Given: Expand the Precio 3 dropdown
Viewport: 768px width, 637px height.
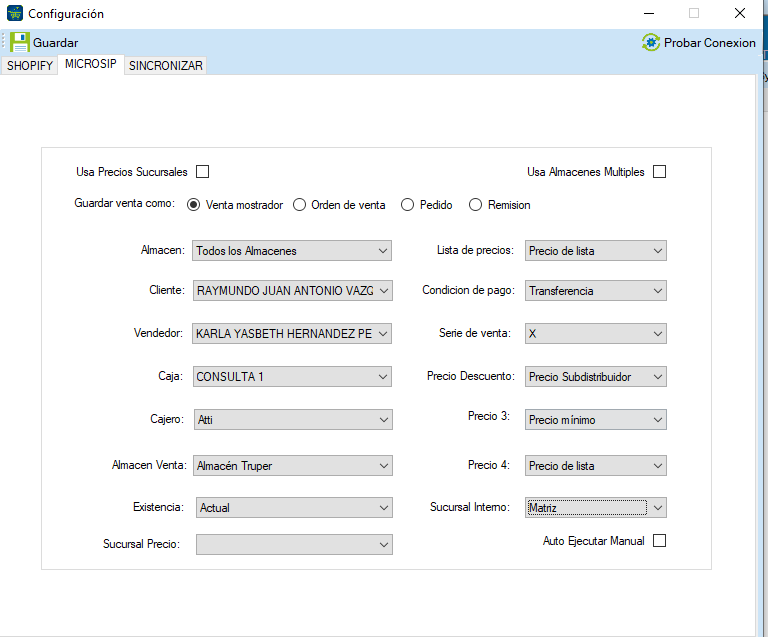Looking at the screenshot, I should pyautogui.click(x=596, y=420).
